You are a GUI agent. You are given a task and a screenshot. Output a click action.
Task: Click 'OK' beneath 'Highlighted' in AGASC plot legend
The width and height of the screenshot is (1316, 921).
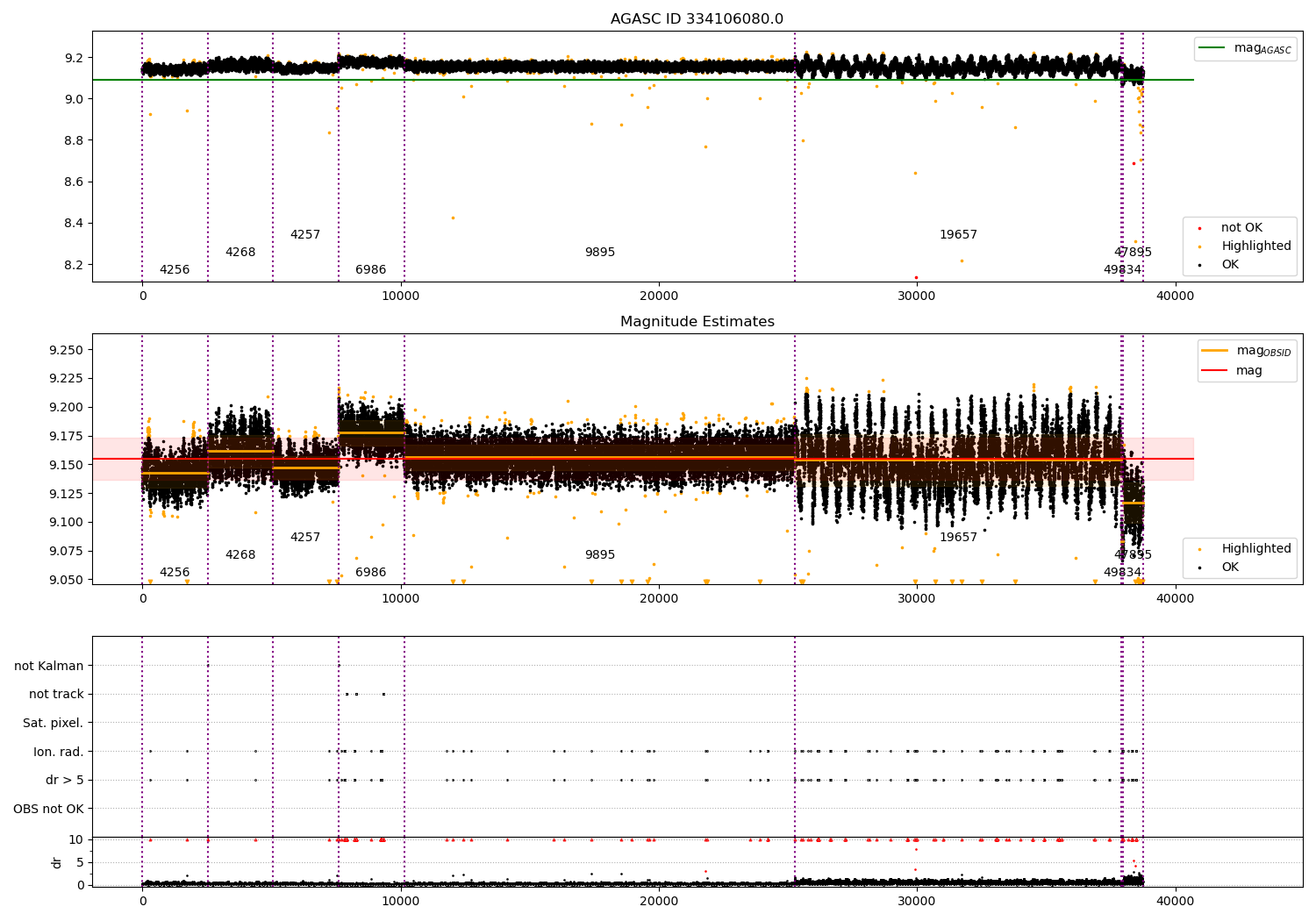click(1230, 265)
